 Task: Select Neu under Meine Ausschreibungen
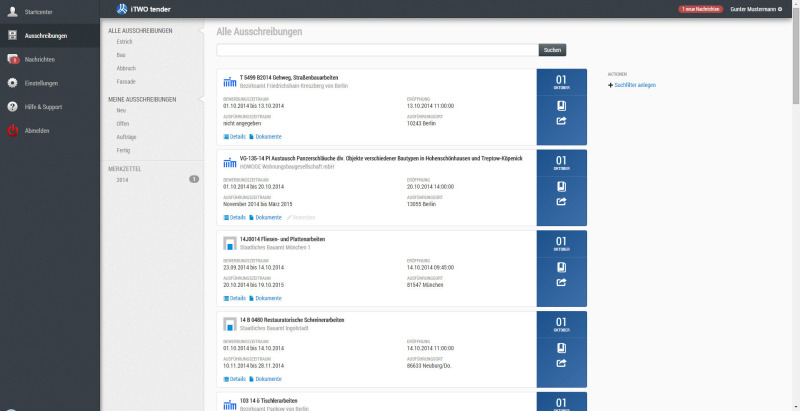121,111
